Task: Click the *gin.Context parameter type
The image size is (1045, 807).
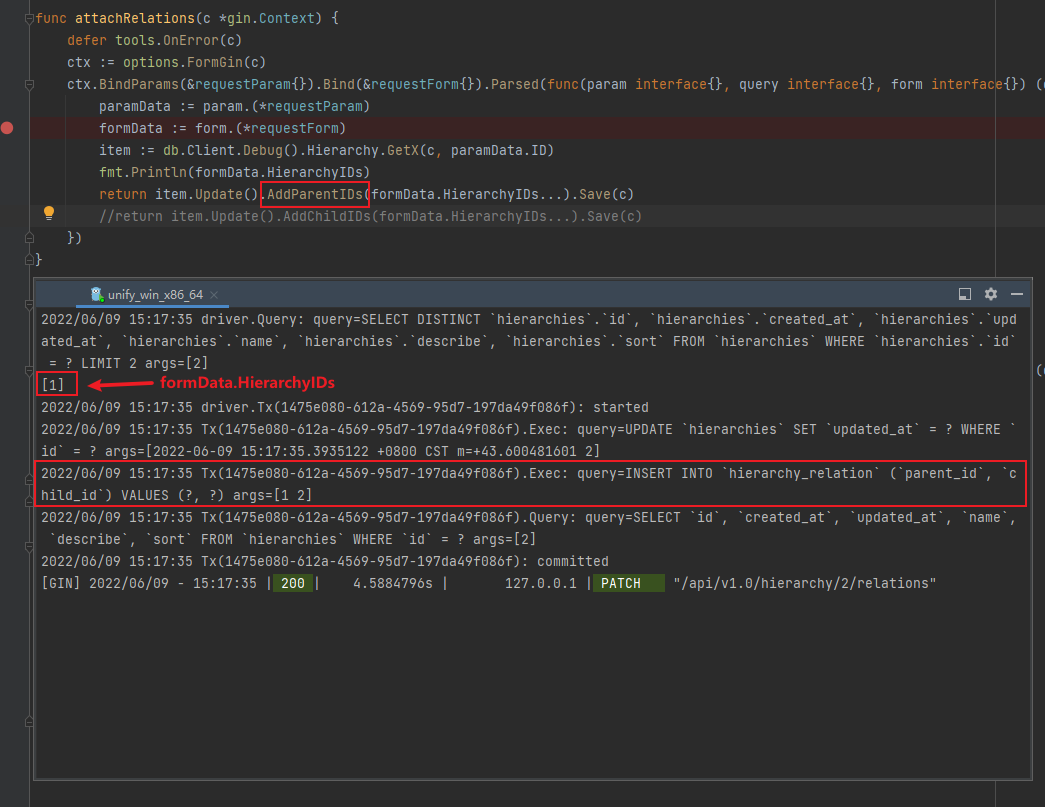Action: 267,19
